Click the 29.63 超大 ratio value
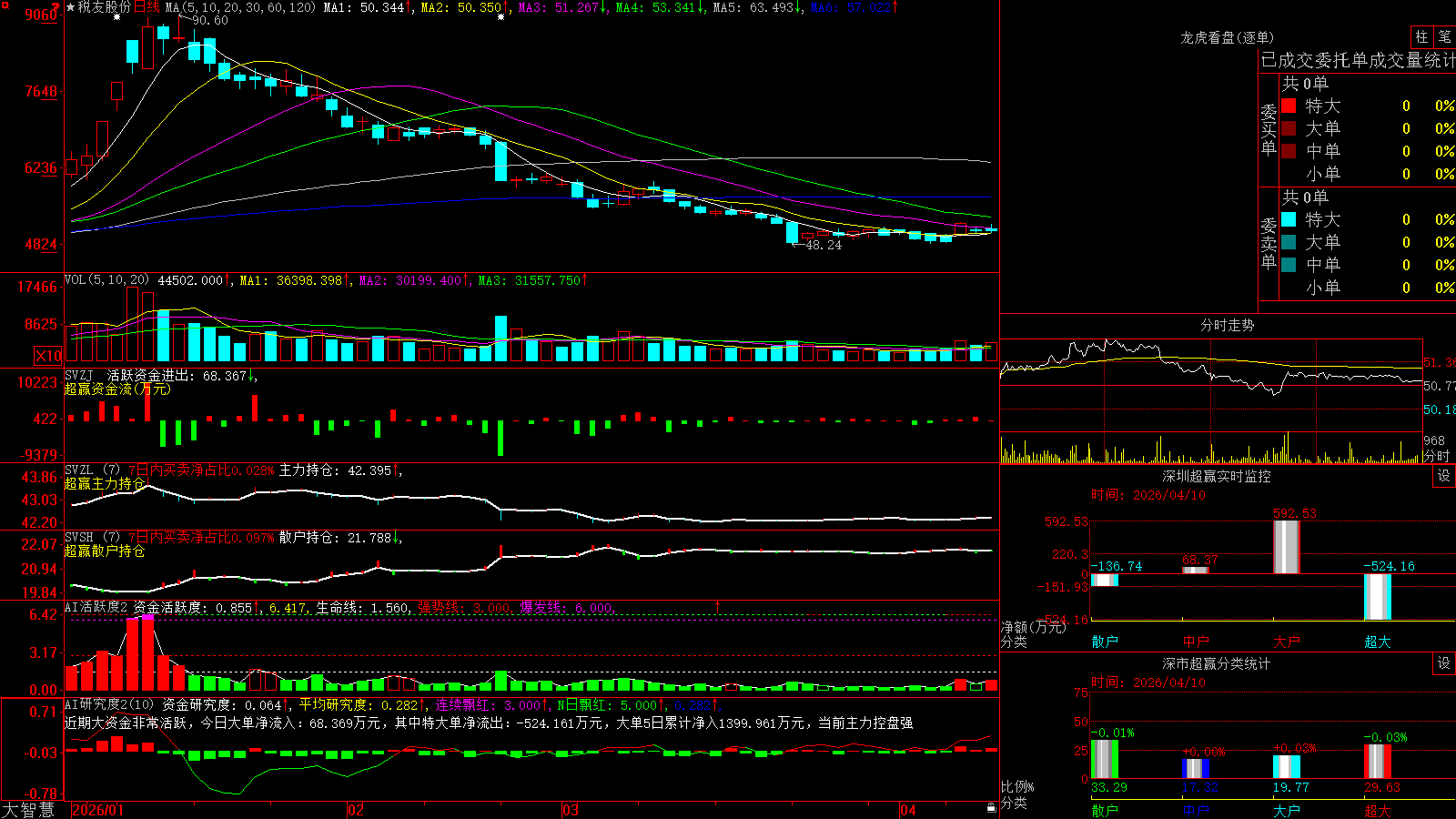This screenshot has width=1456, height=819. pos(1381,787)
